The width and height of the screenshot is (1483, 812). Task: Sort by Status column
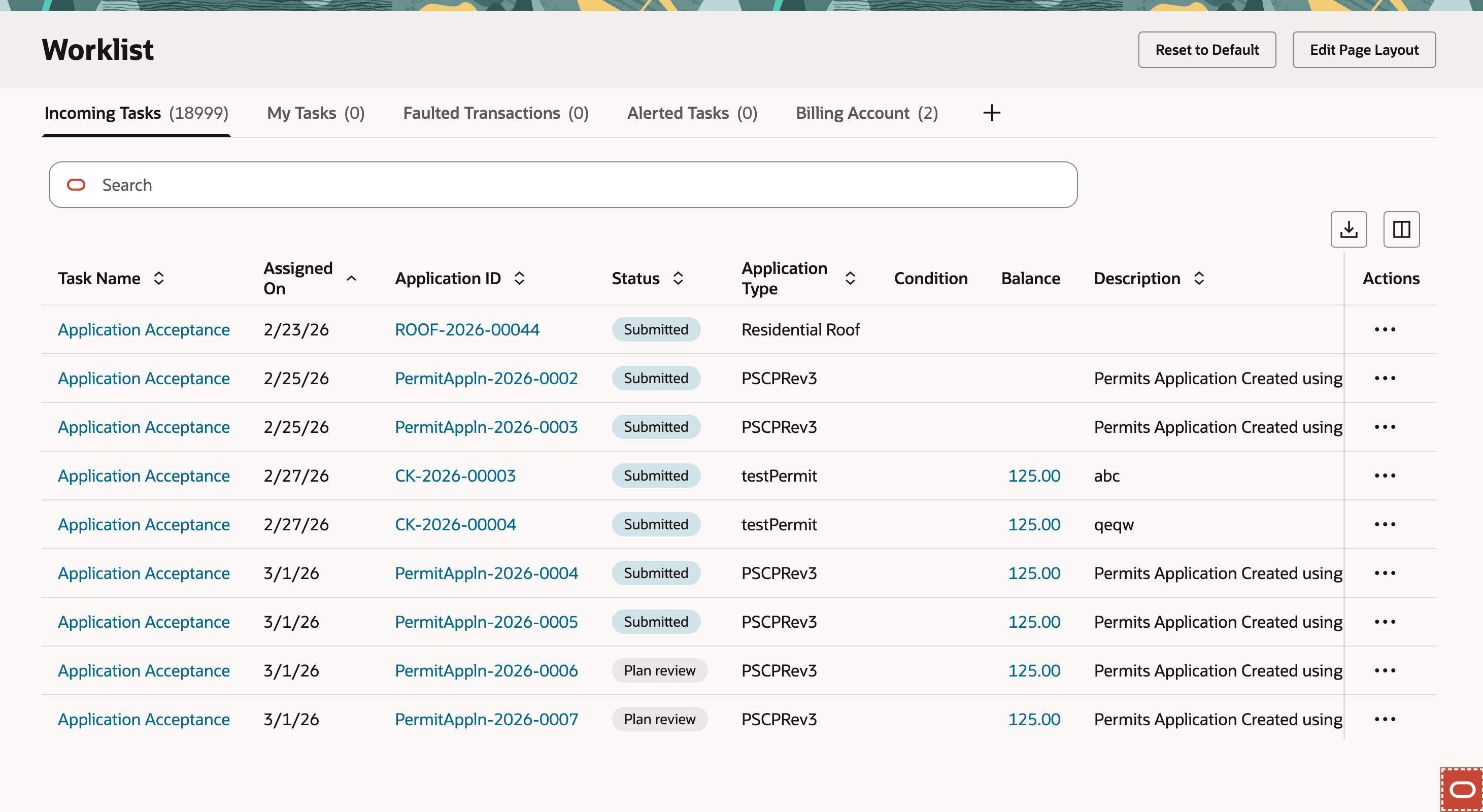tap(678, 279)
